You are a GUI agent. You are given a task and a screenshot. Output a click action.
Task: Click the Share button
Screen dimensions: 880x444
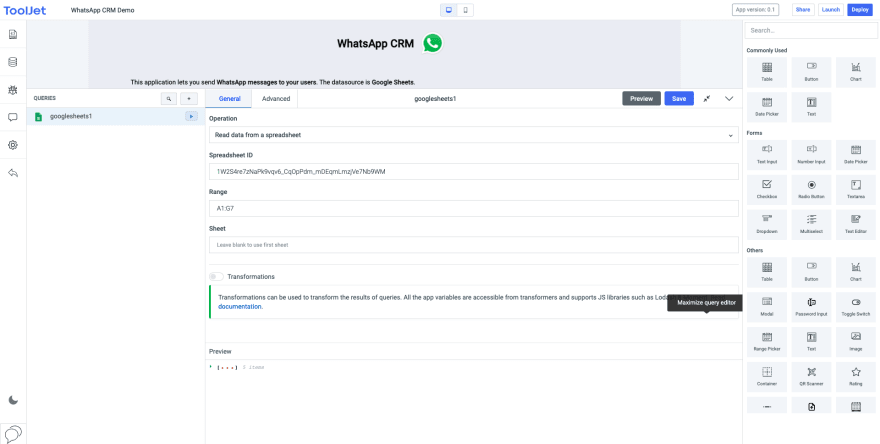click(x=803, y=10)
